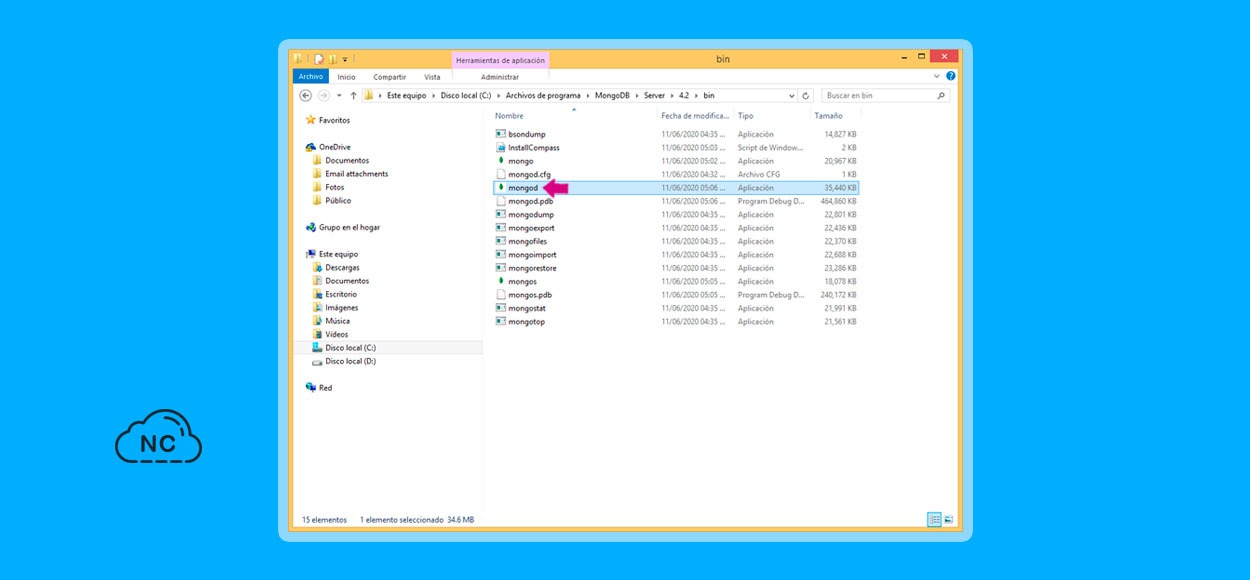
Task: Click Herramientas de aplicación contextual tab
Action: click(500, 60)
